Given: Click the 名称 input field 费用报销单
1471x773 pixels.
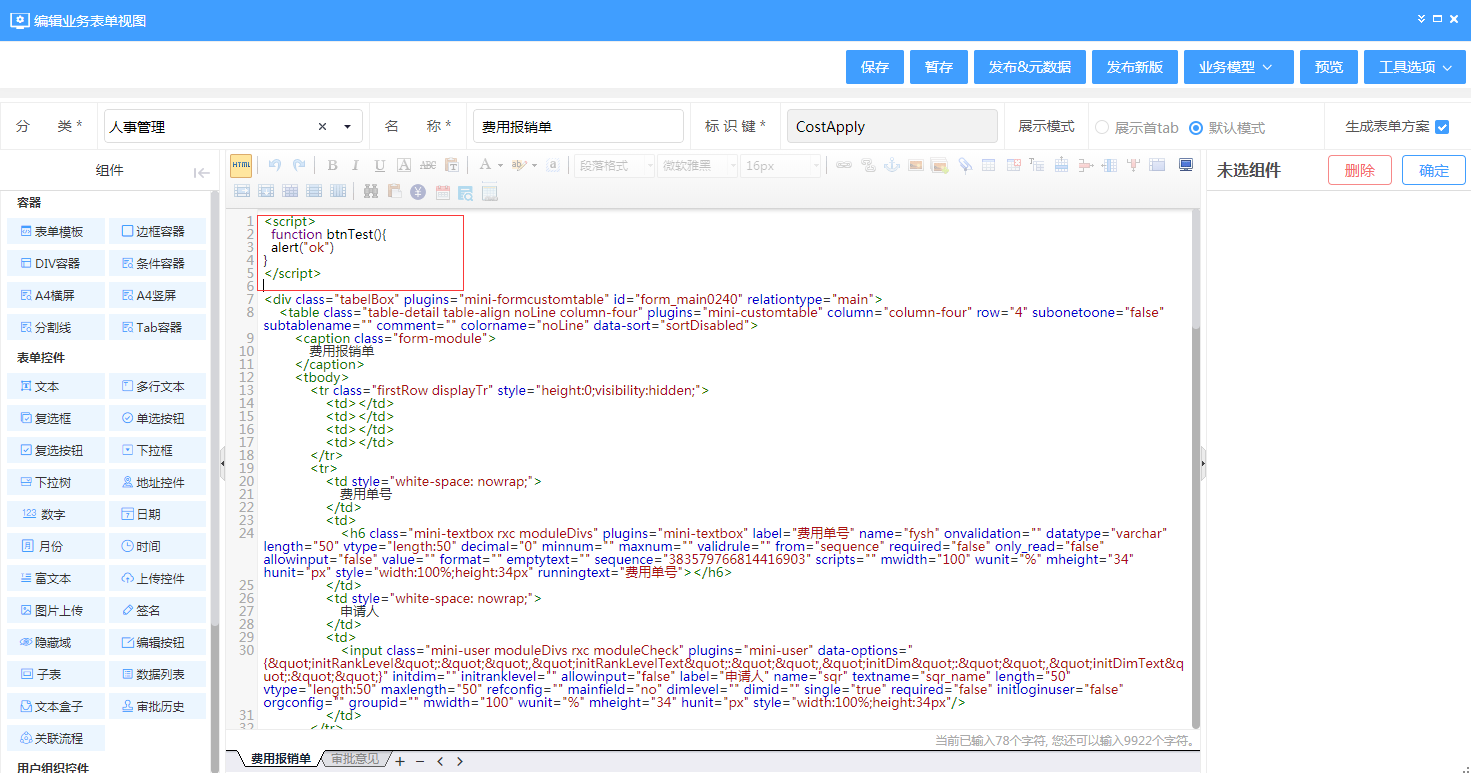Looking at the screenshot, I should 578,127.
